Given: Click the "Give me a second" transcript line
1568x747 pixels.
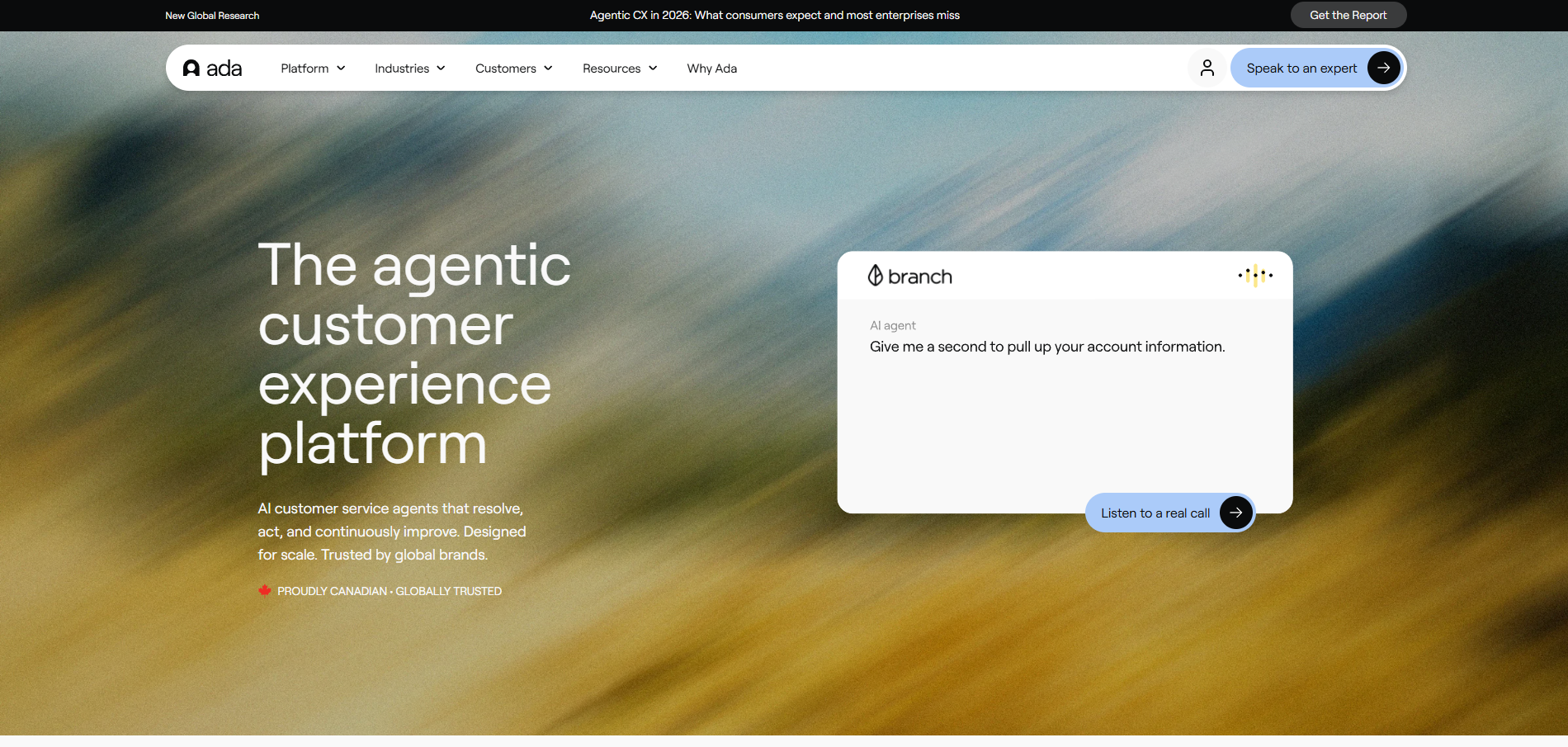Looking at the screenshot, I should point(1047,347).
